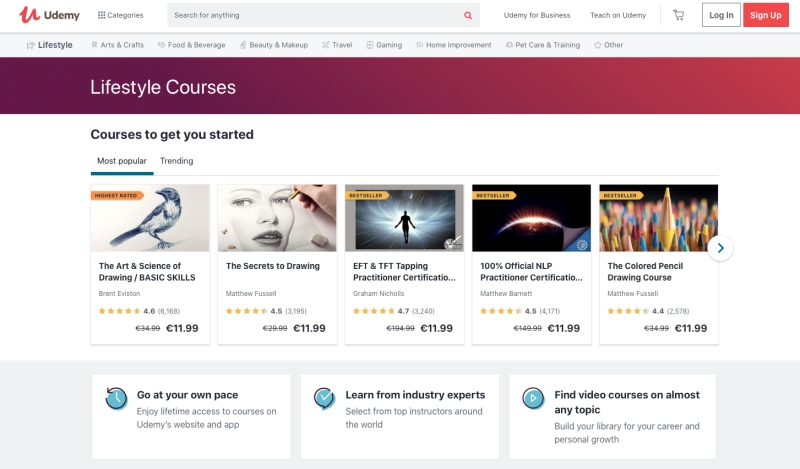
Task: Go to Home Improvement subcategory
Action: tap(454, 45)
